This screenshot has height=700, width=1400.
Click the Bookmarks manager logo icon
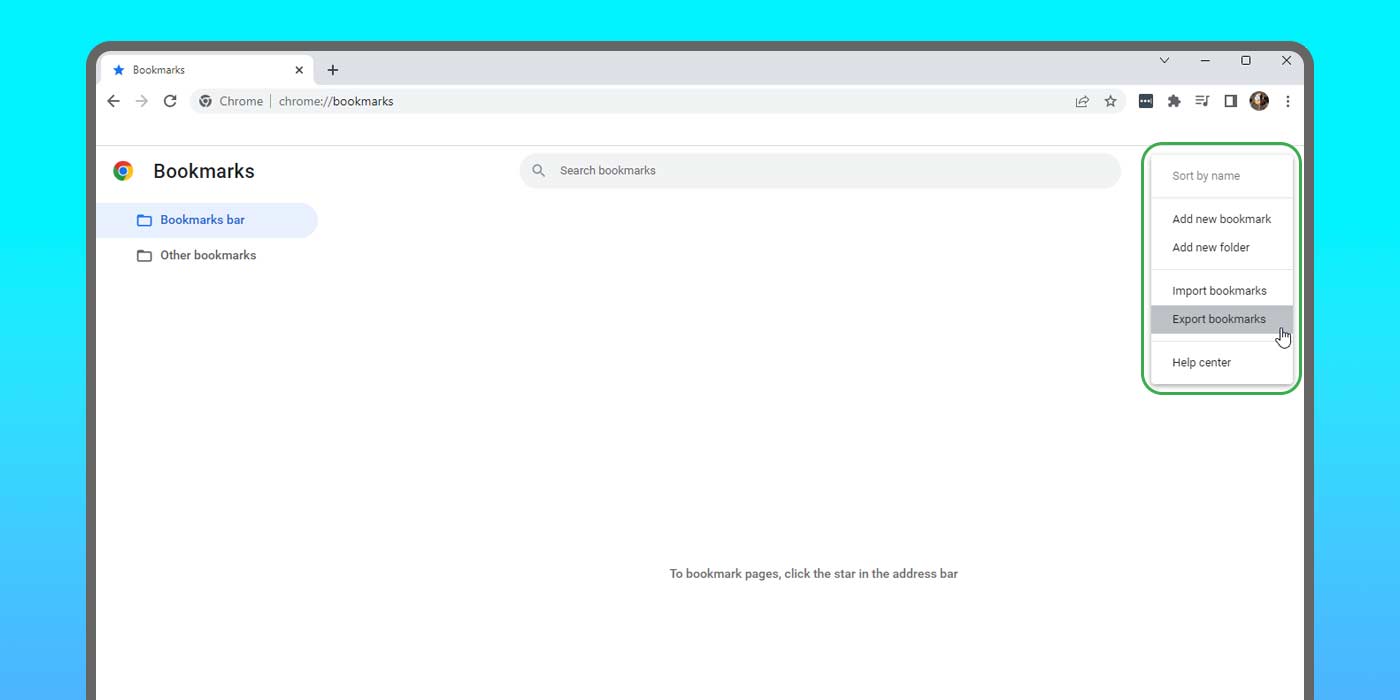tap(122, 170)
